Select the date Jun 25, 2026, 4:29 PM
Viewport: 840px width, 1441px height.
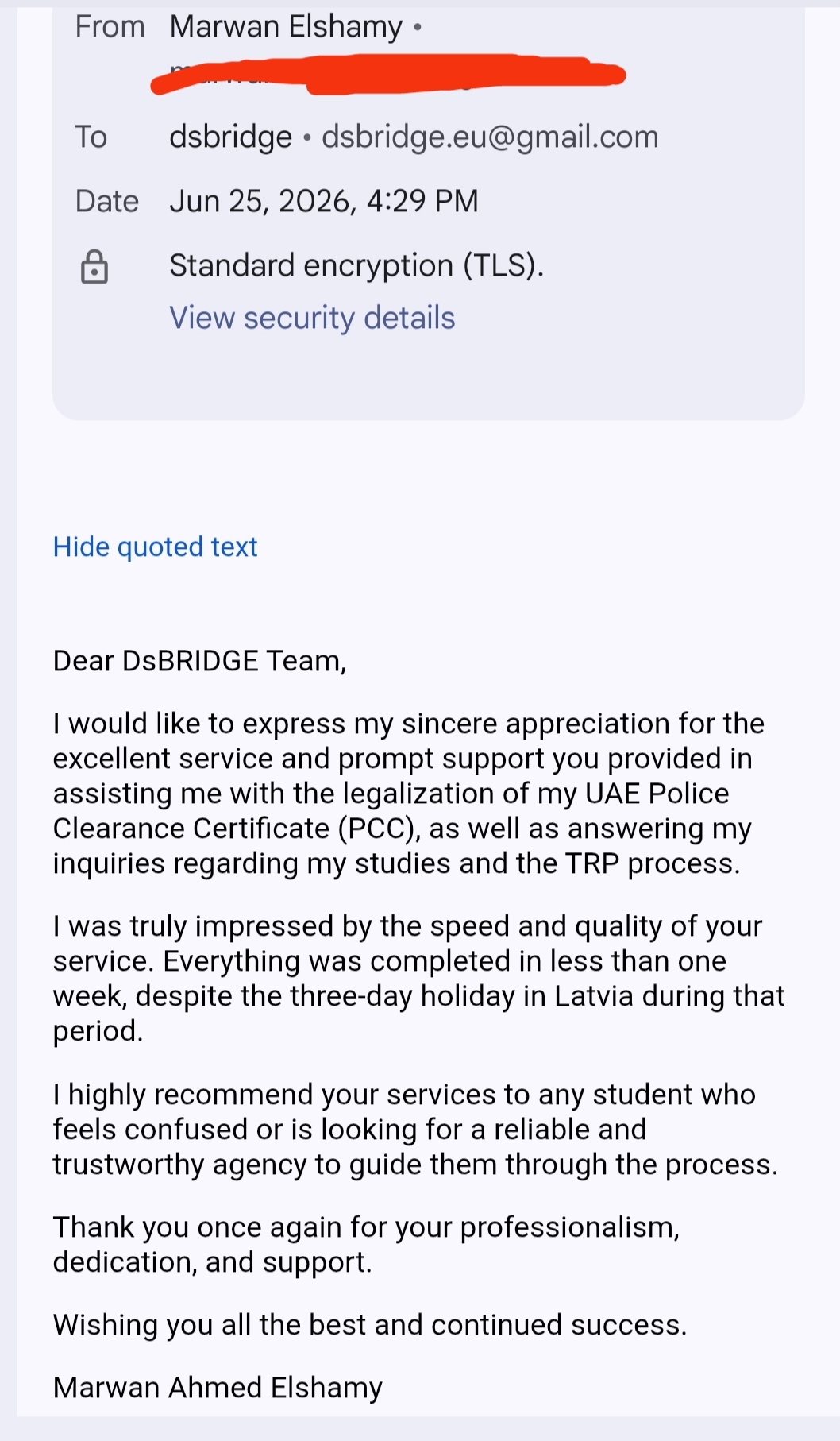tap(324, 201)
